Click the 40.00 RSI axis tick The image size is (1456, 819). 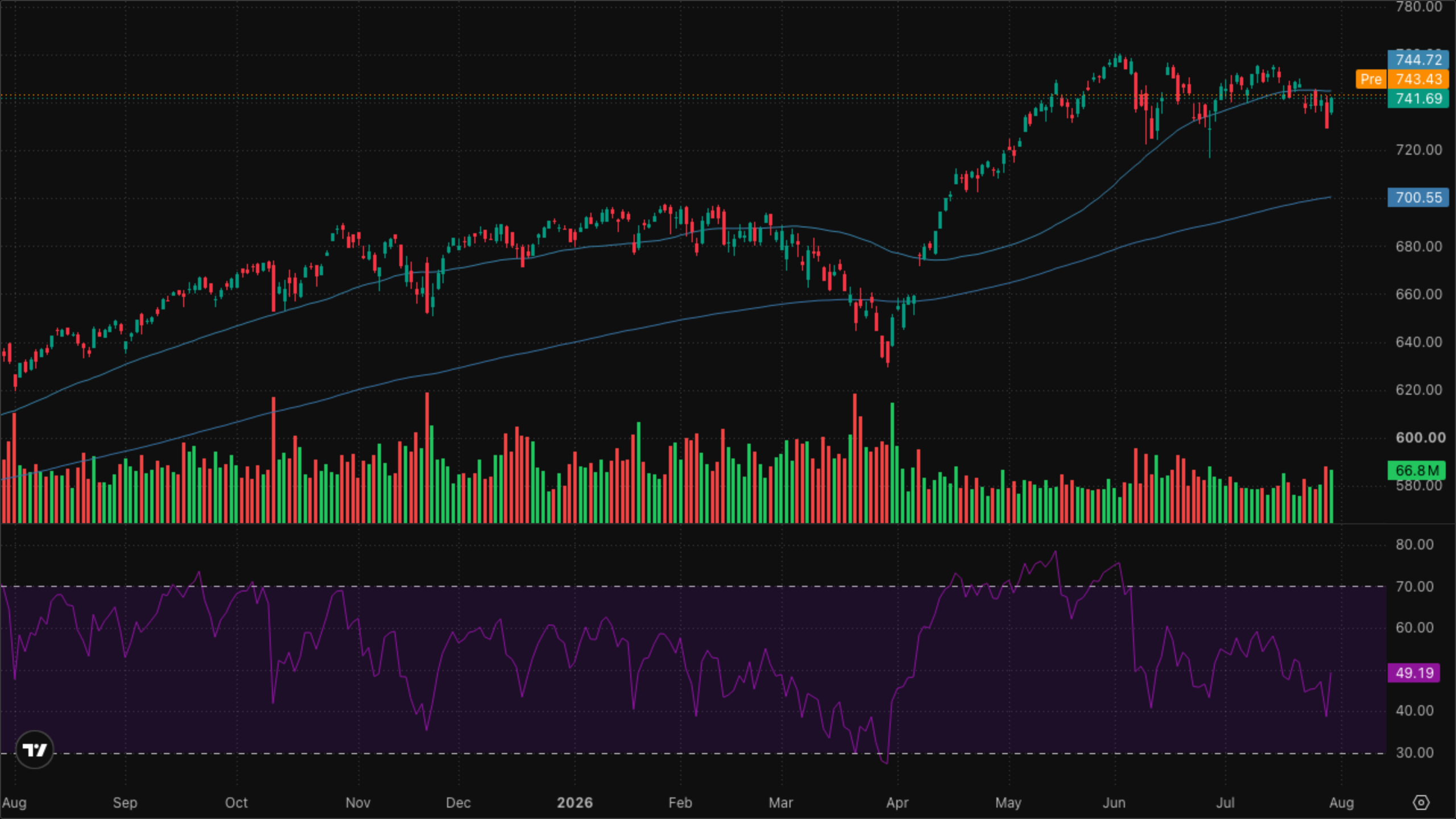click(1414, 710)
